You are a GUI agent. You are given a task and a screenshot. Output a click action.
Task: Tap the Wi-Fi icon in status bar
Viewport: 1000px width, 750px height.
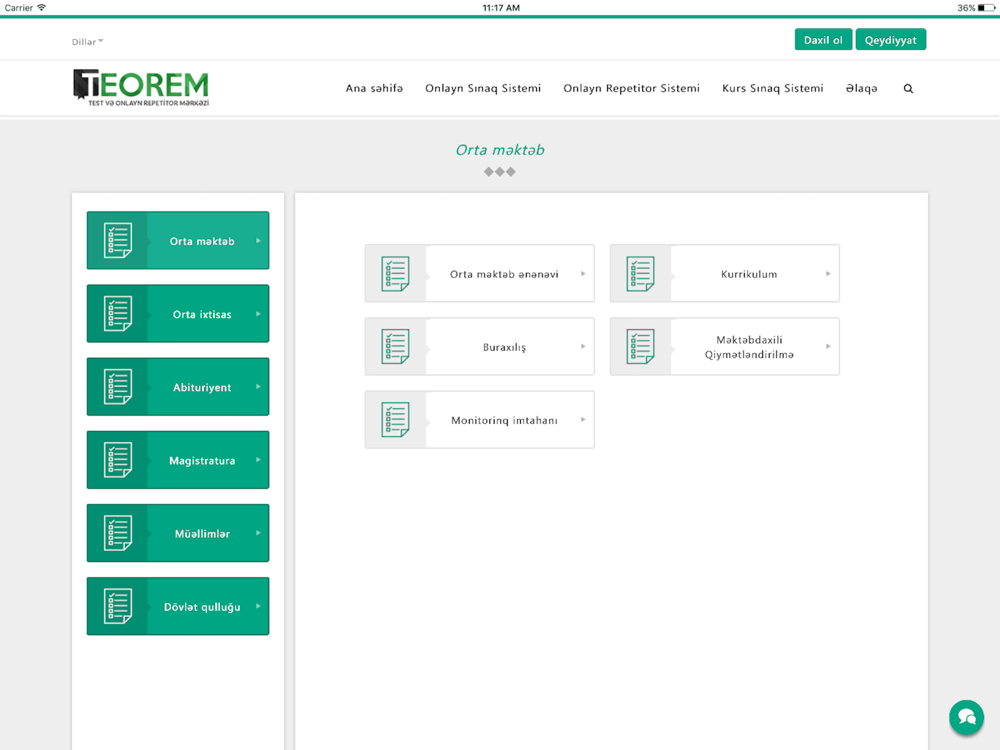point(41,8)
